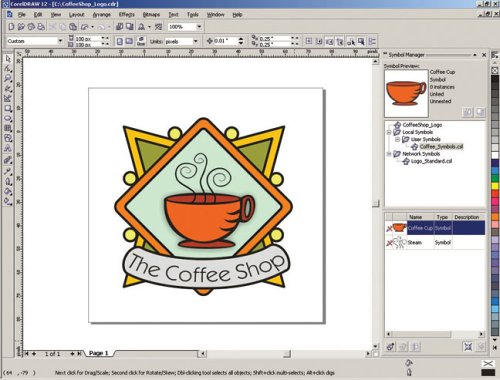The height and width of the screenshot is (380, 500).
Task: Click the nudge offset 0.01 stepper
Action: (x=241, y=41)
